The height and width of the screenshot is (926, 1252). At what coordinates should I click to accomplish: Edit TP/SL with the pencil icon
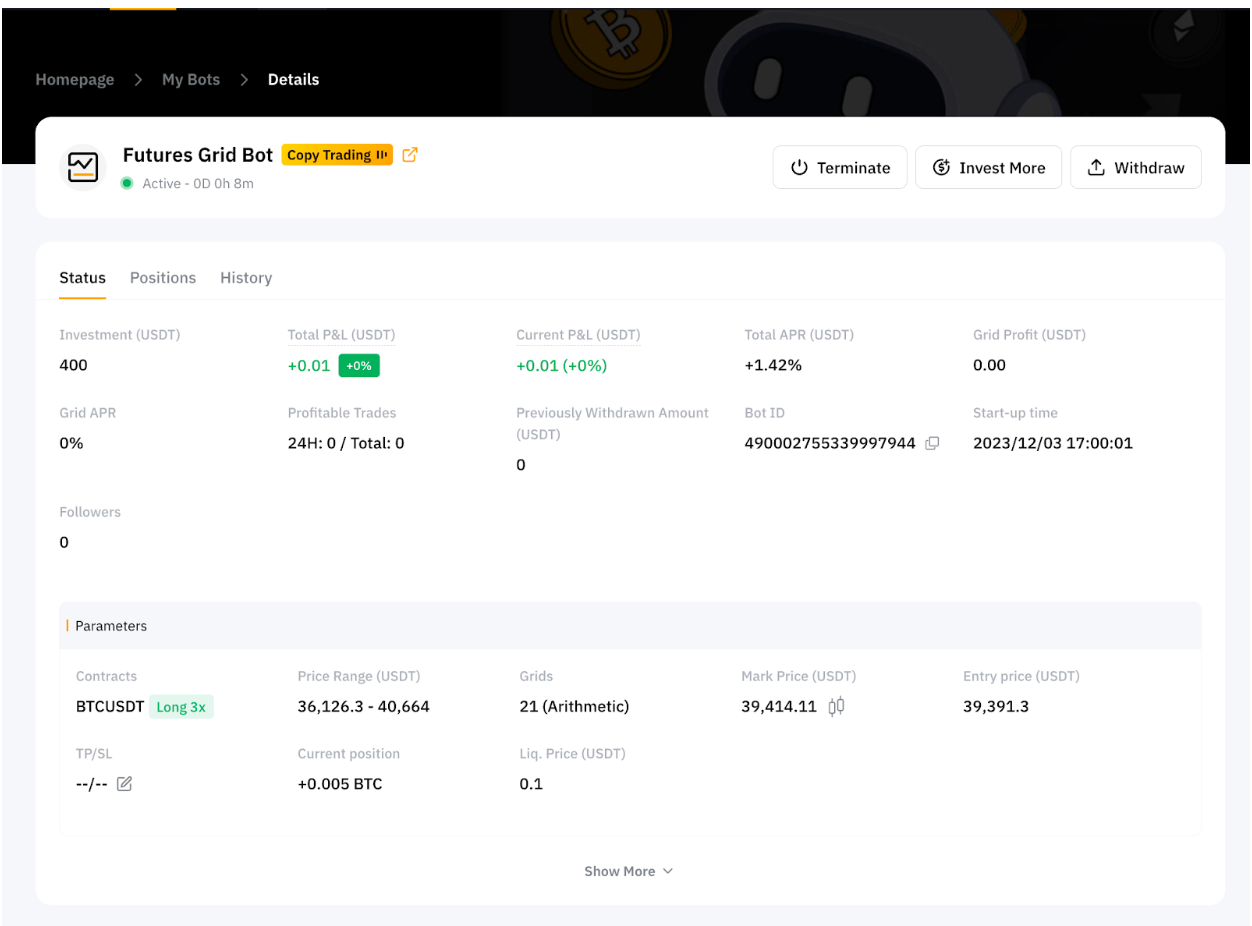[x=124, y=784]
